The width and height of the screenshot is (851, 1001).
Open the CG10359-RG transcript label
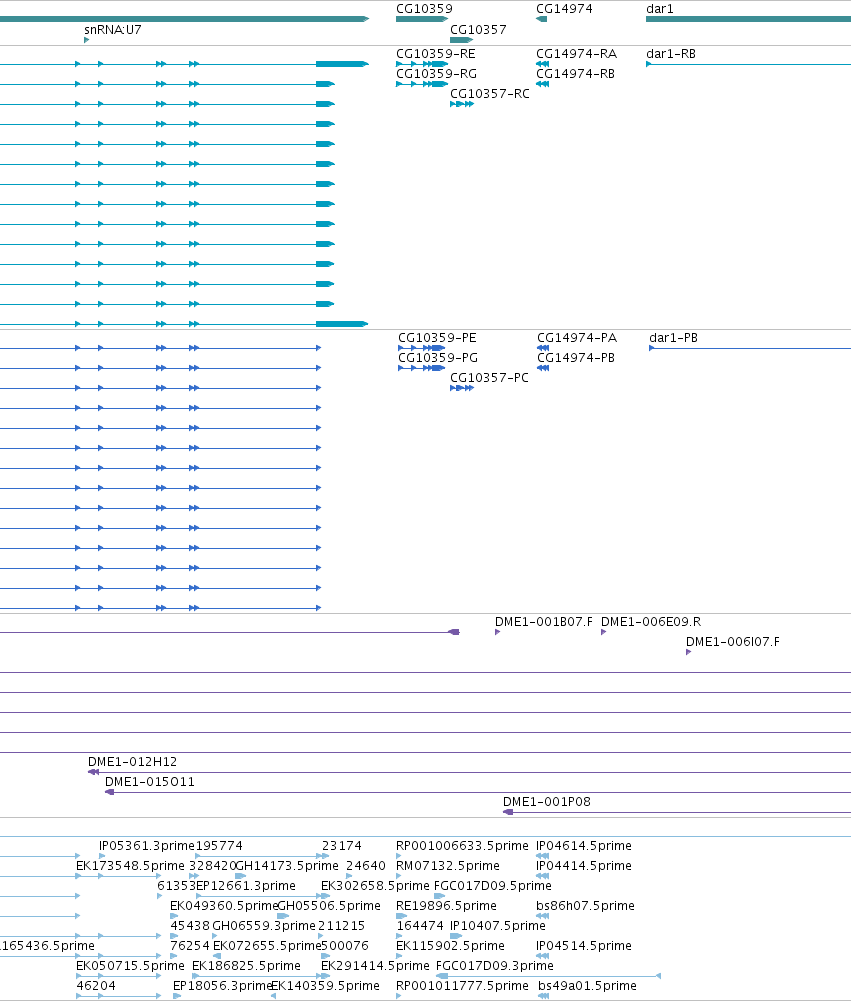[x=436, y=73]
